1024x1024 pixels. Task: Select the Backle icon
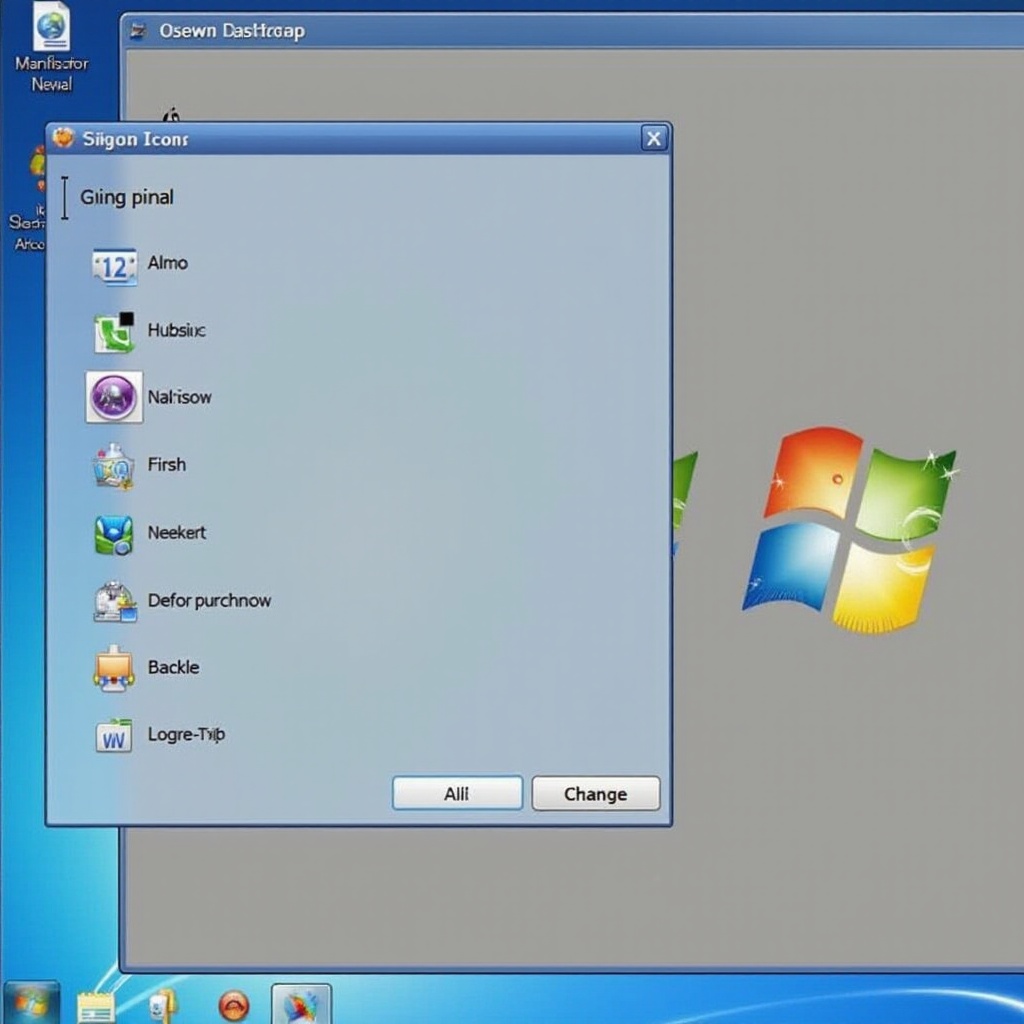click(114, 669)
